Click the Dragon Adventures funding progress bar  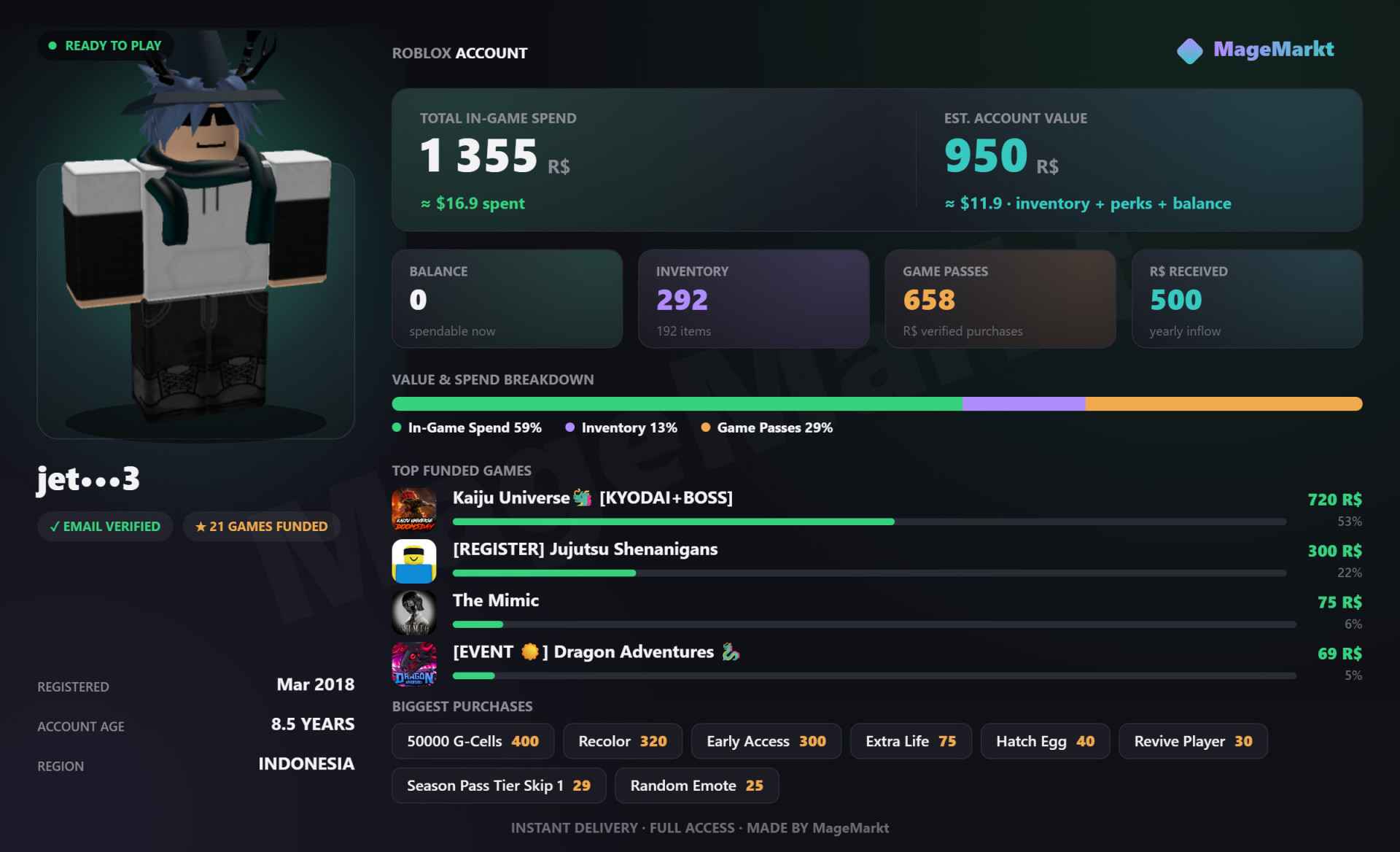pyautogui.click(x=874, y=676)
